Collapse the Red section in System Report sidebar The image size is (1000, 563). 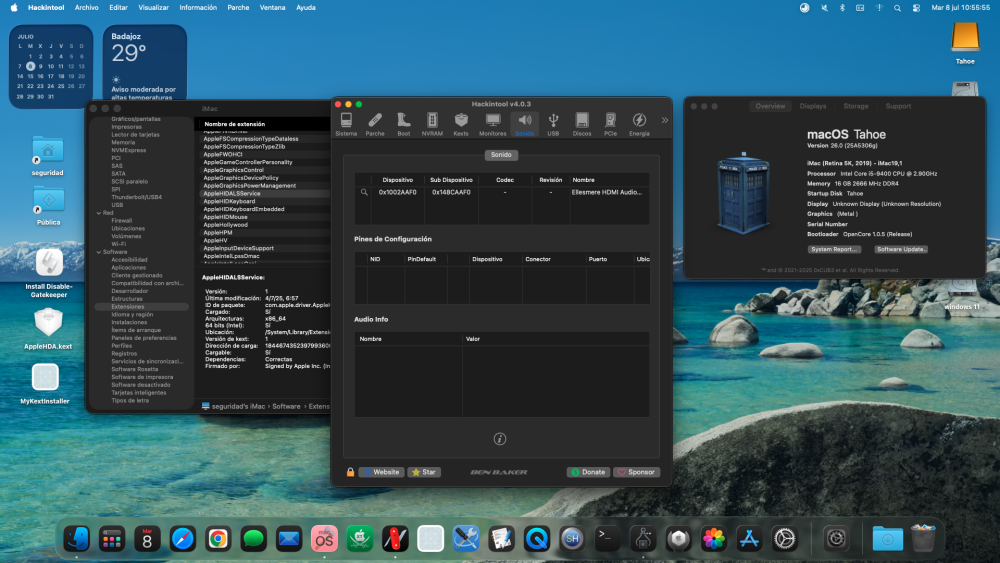coord(99,213)
